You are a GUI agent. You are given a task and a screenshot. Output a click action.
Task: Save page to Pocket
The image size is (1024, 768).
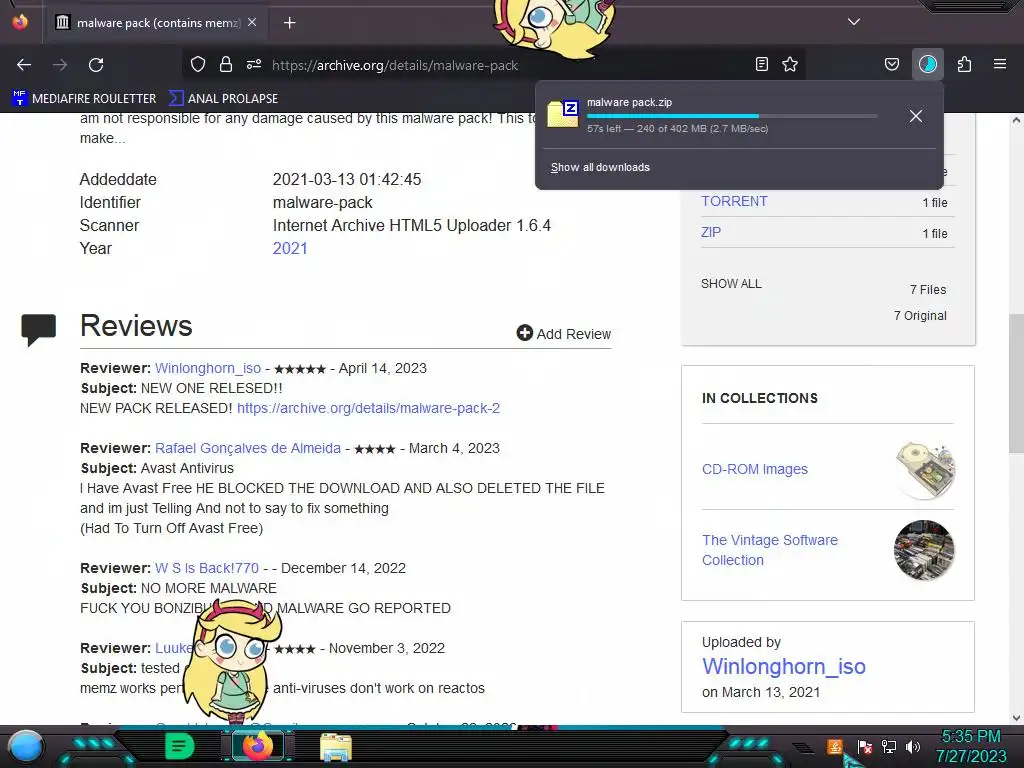[891, 65]
